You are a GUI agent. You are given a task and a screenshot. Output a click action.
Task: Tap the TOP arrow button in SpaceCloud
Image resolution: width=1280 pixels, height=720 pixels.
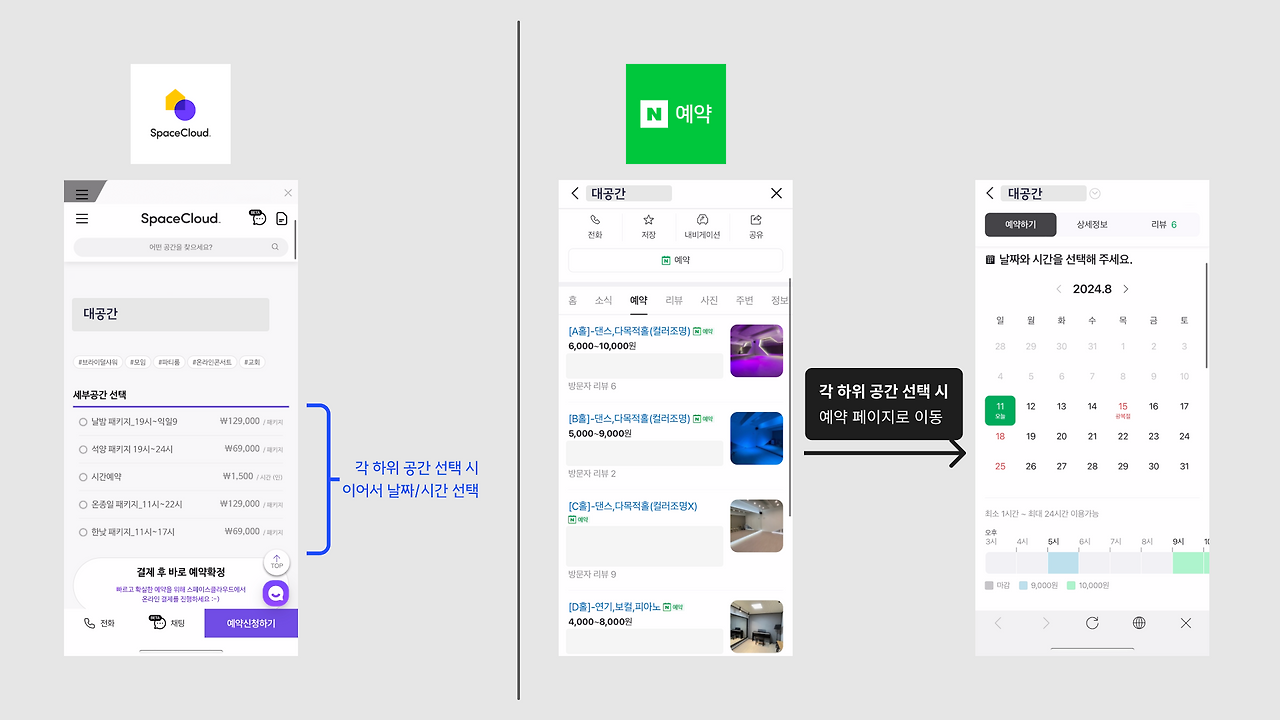tap(277, 562)
